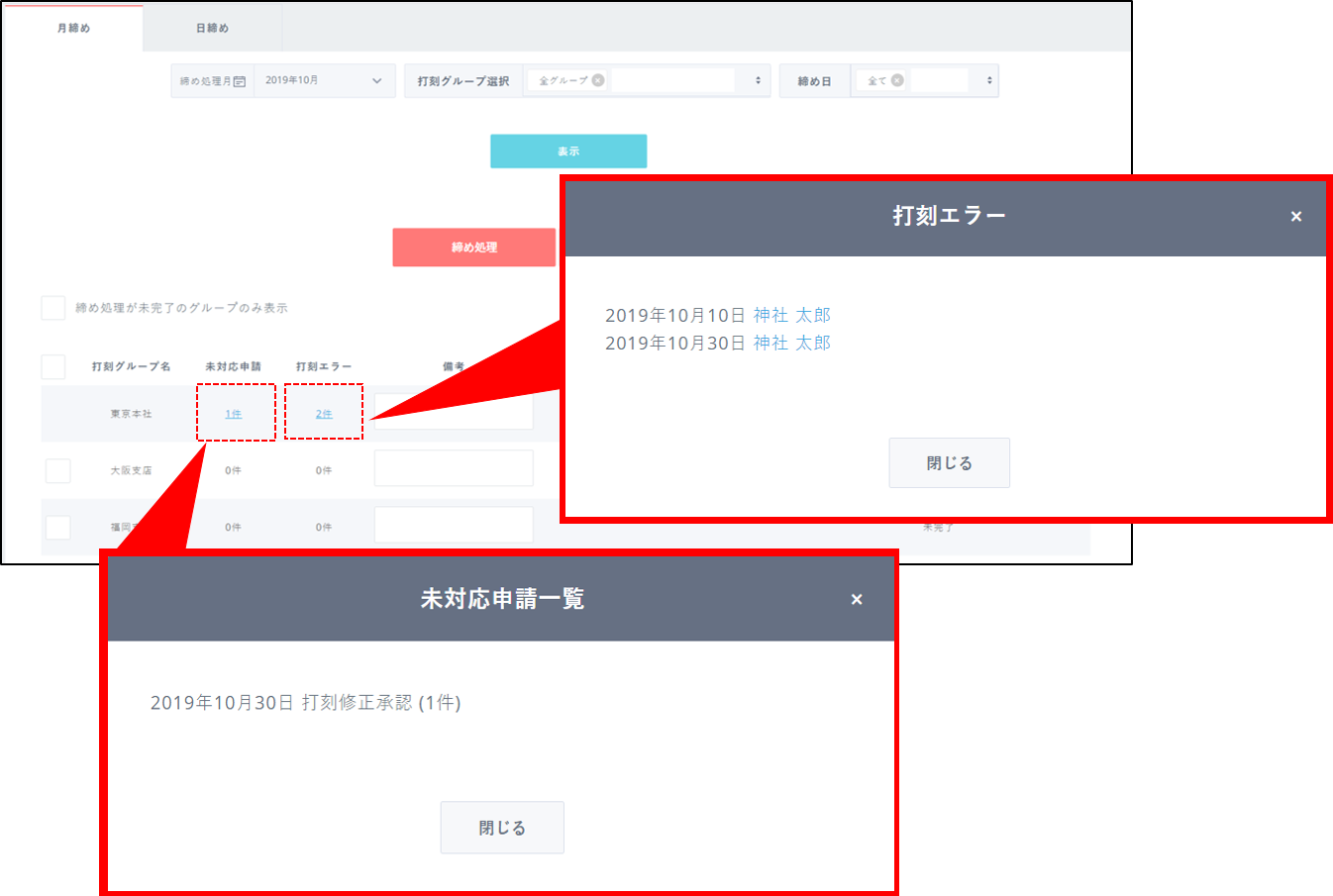Open 神社 太郎 link for 2019年10月10日
This screenshot has height=896, width=1333.
click(791, 315)
